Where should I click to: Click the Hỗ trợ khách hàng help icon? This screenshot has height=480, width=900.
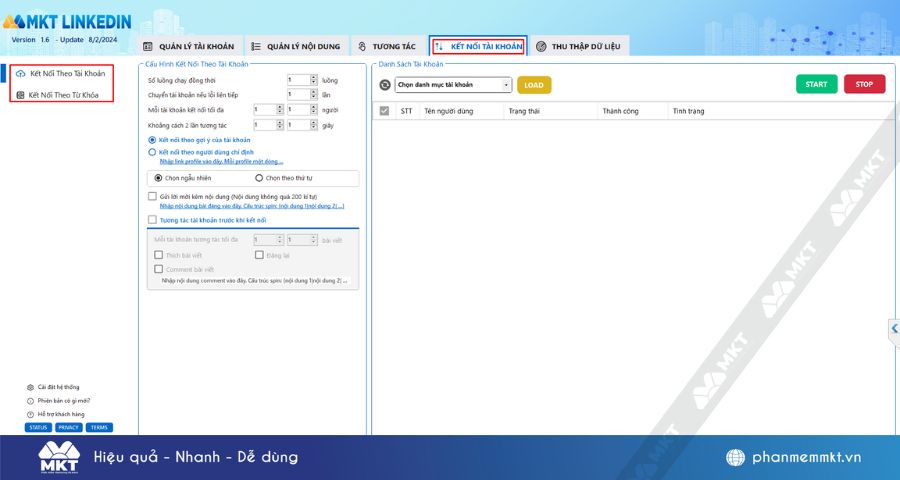coord(30,415)
